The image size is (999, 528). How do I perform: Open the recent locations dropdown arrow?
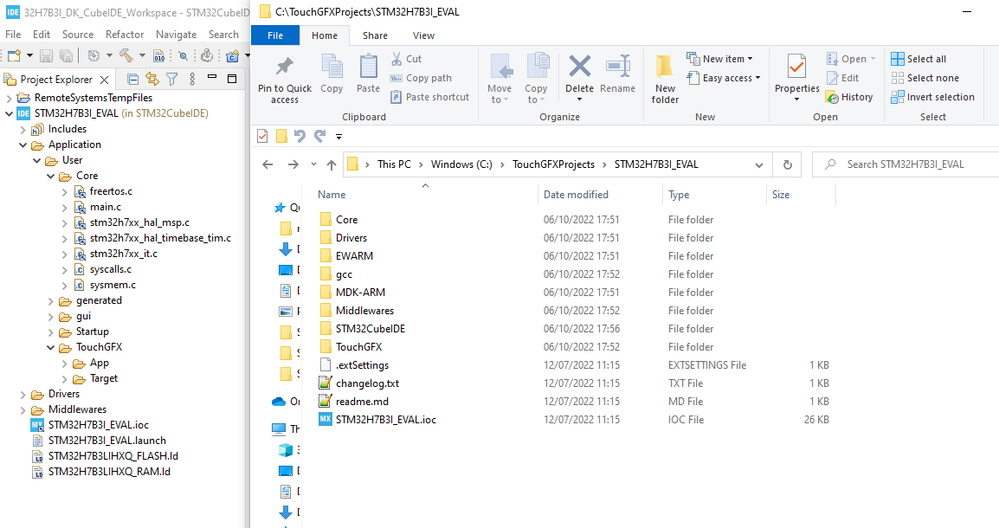(313, 164)
